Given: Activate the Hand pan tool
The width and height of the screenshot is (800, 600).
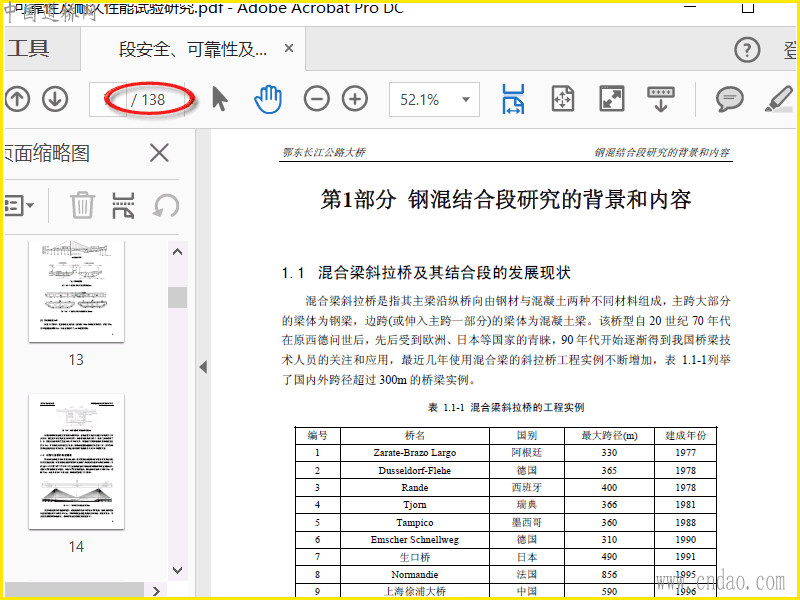Looking at the screenshot, I should (268, 99).
